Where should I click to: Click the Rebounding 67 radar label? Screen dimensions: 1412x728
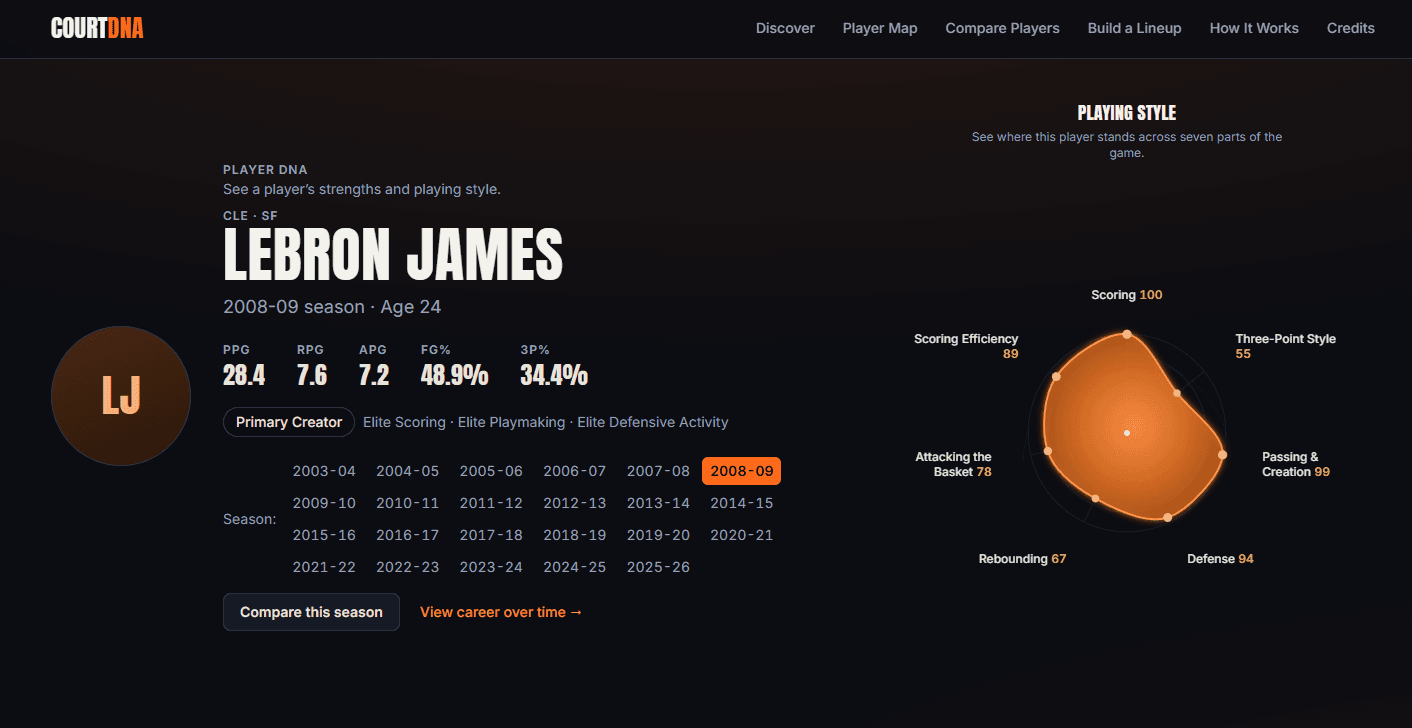click(x=1023, y=559)
